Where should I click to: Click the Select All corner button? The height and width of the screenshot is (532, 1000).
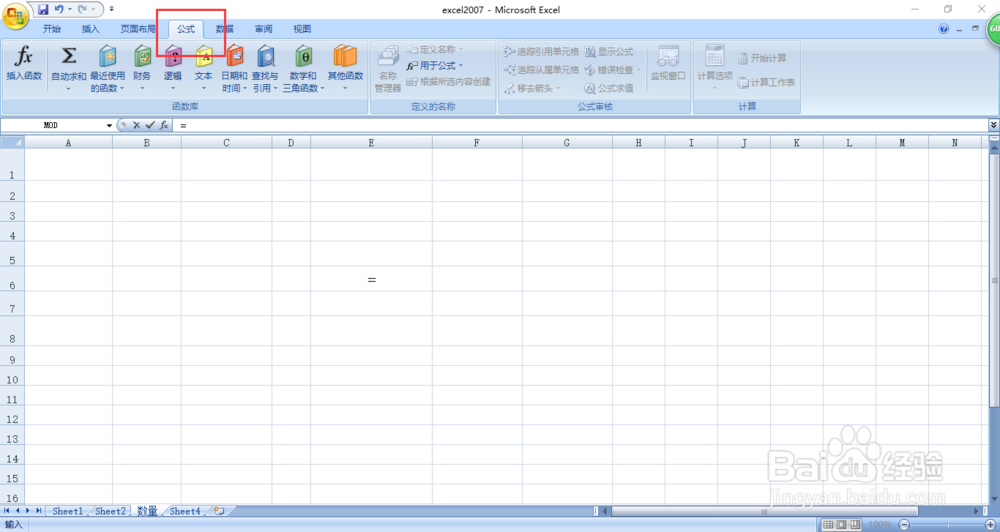click(x=12, y=142)
